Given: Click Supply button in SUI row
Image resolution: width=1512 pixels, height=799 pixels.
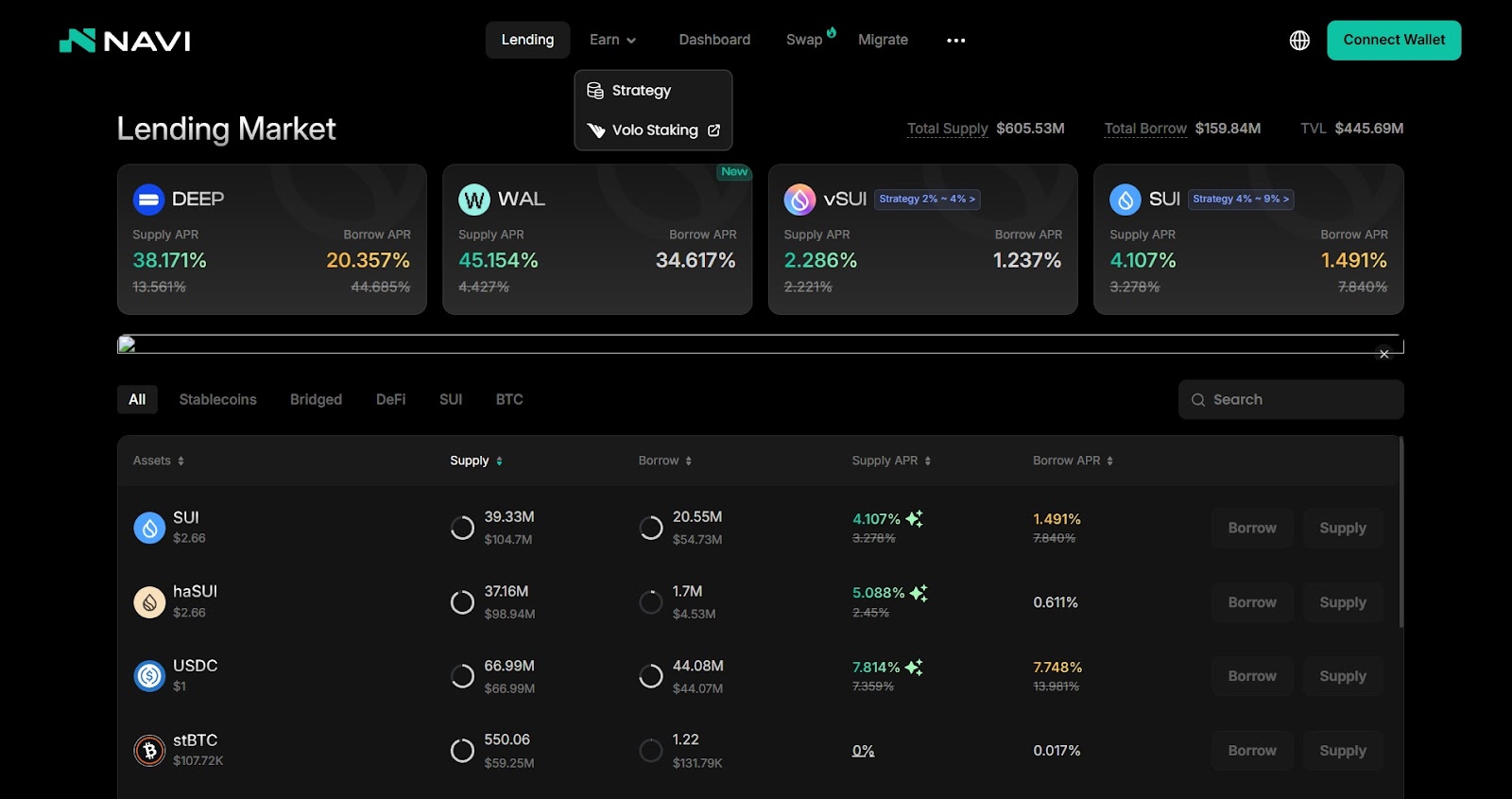Looking at the screenshot, I should (x=1343, y=529).
